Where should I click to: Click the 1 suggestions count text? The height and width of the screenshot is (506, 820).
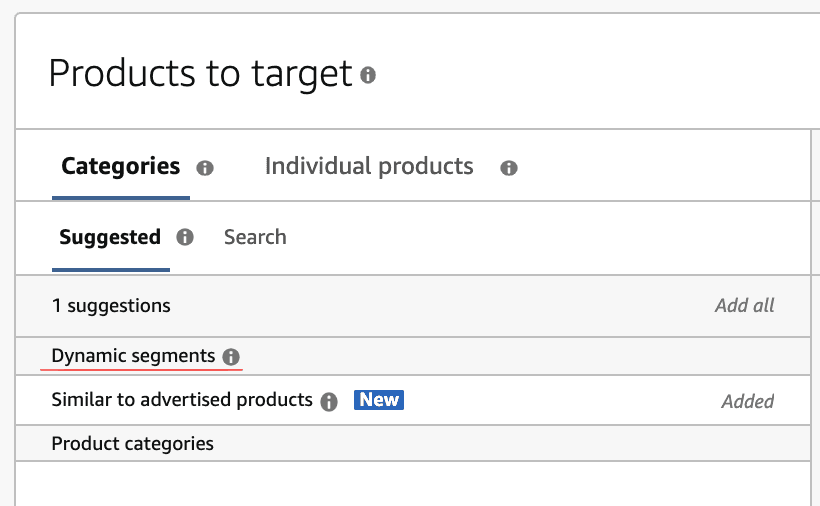111,306
